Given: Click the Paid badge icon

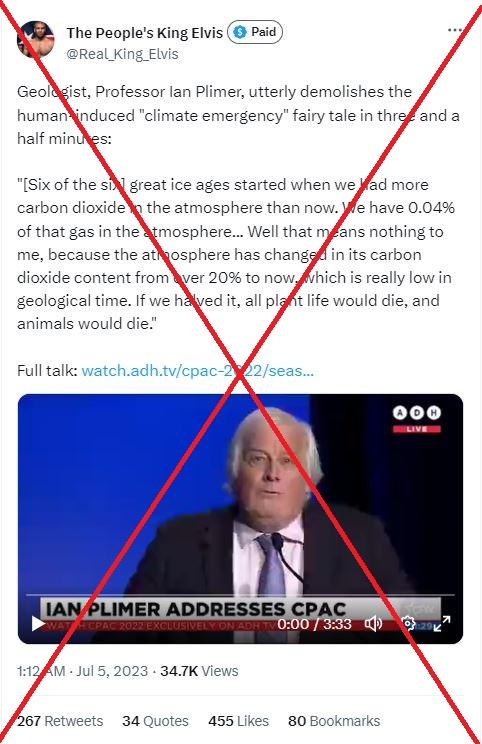Looking at the screenshot, I should [255, 32].
